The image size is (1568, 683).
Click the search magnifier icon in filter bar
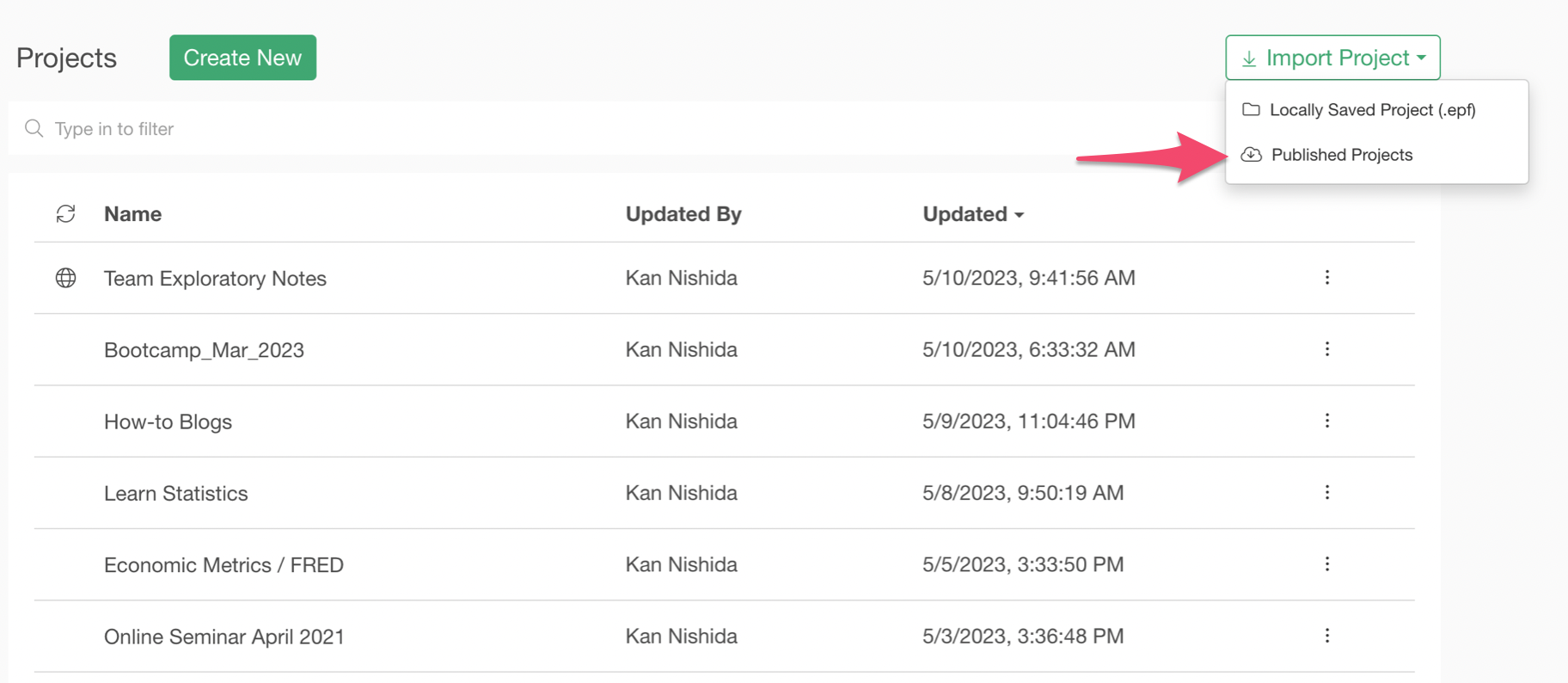(x=34, y=129)
